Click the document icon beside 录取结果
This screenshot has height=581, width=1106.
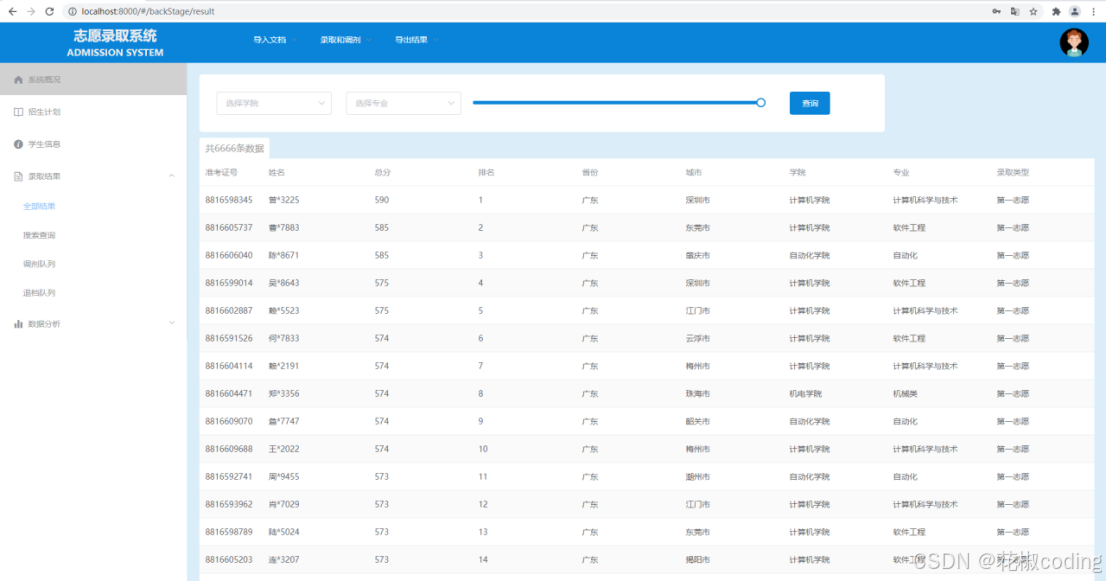click(18, 176)
